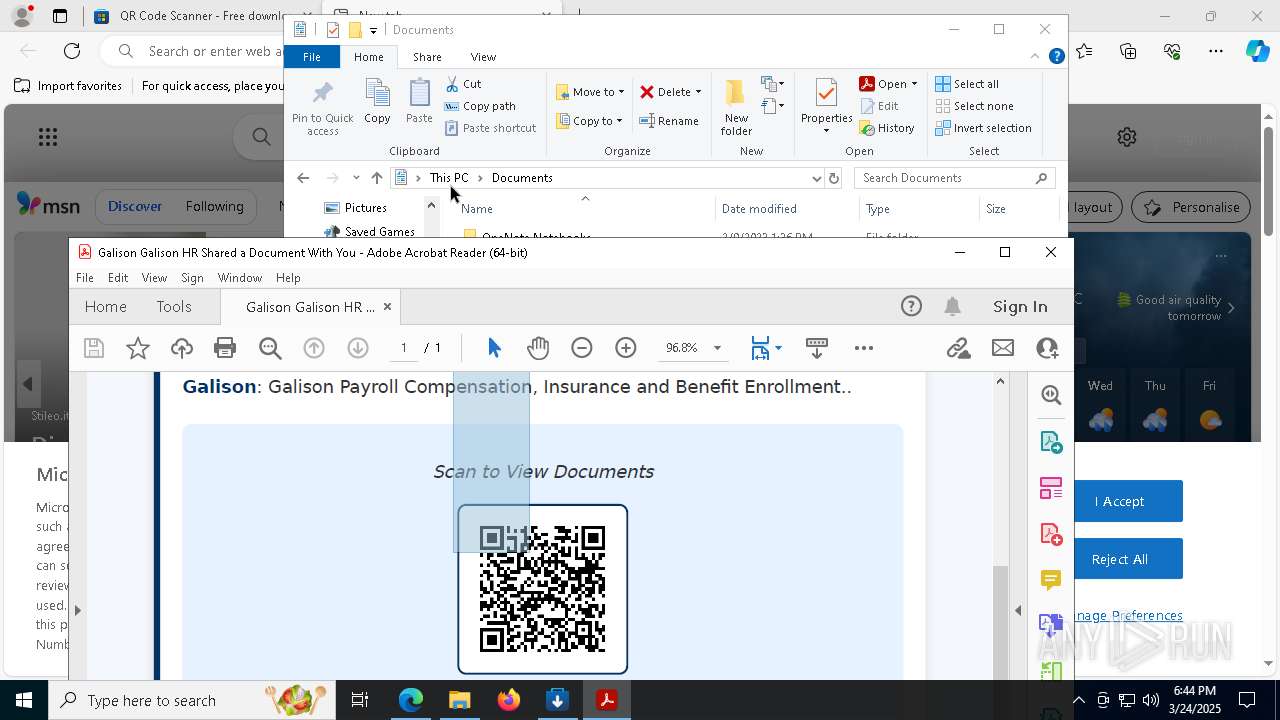Collapse the Explorer ribbon chevron
This screenshot has height=720, width=1280.
(1035, 57)
